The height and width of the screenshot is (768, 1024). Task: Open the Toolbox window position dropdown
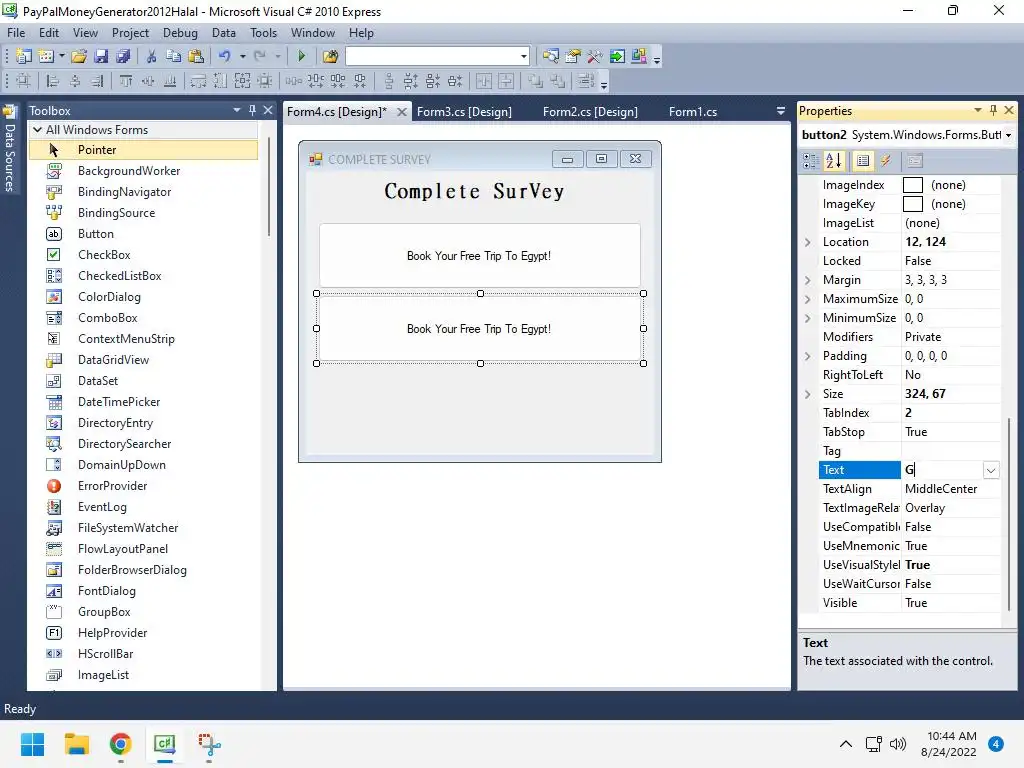(x=236, y=110)
